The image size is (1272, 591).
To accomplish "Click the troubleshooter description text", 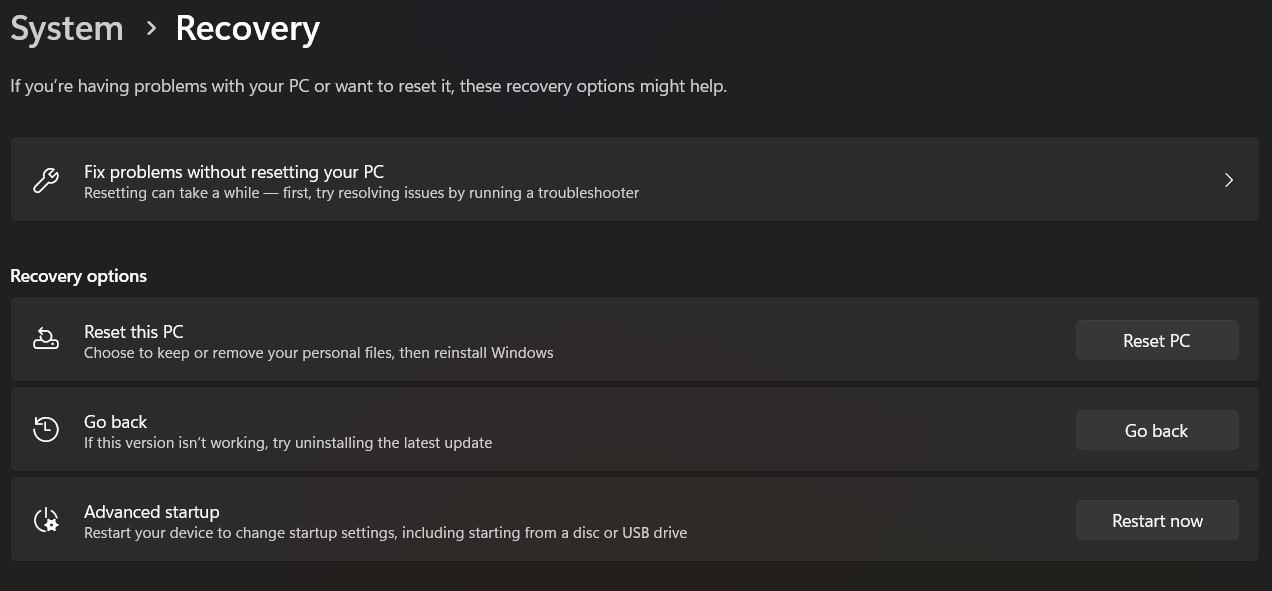I will click(x=360, y=193).
